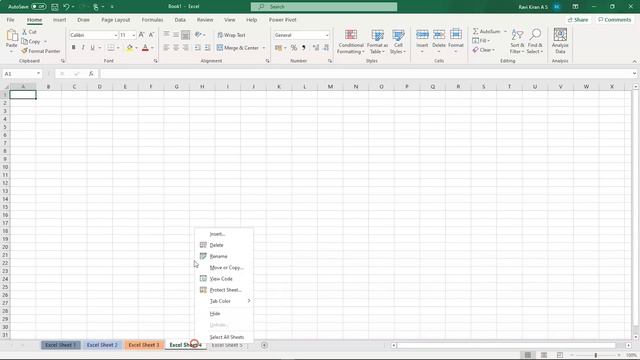Open the Font name dropdown
This screenshot has width=640, height=360.
[116, 36]
